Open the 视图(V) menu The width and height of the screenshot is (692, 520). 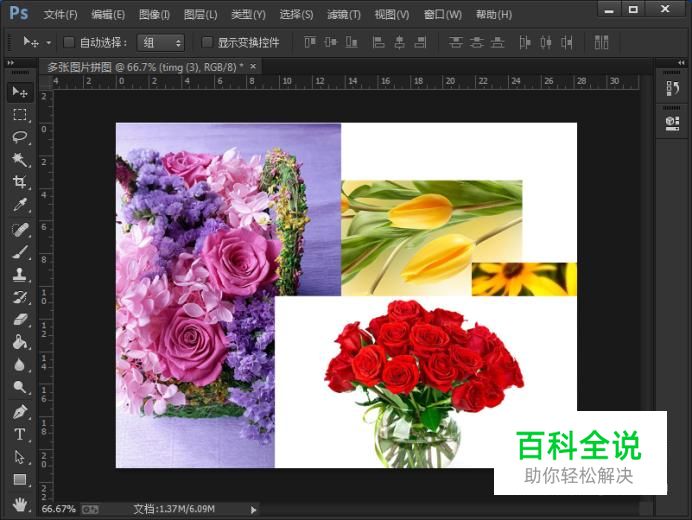[392, 15]
